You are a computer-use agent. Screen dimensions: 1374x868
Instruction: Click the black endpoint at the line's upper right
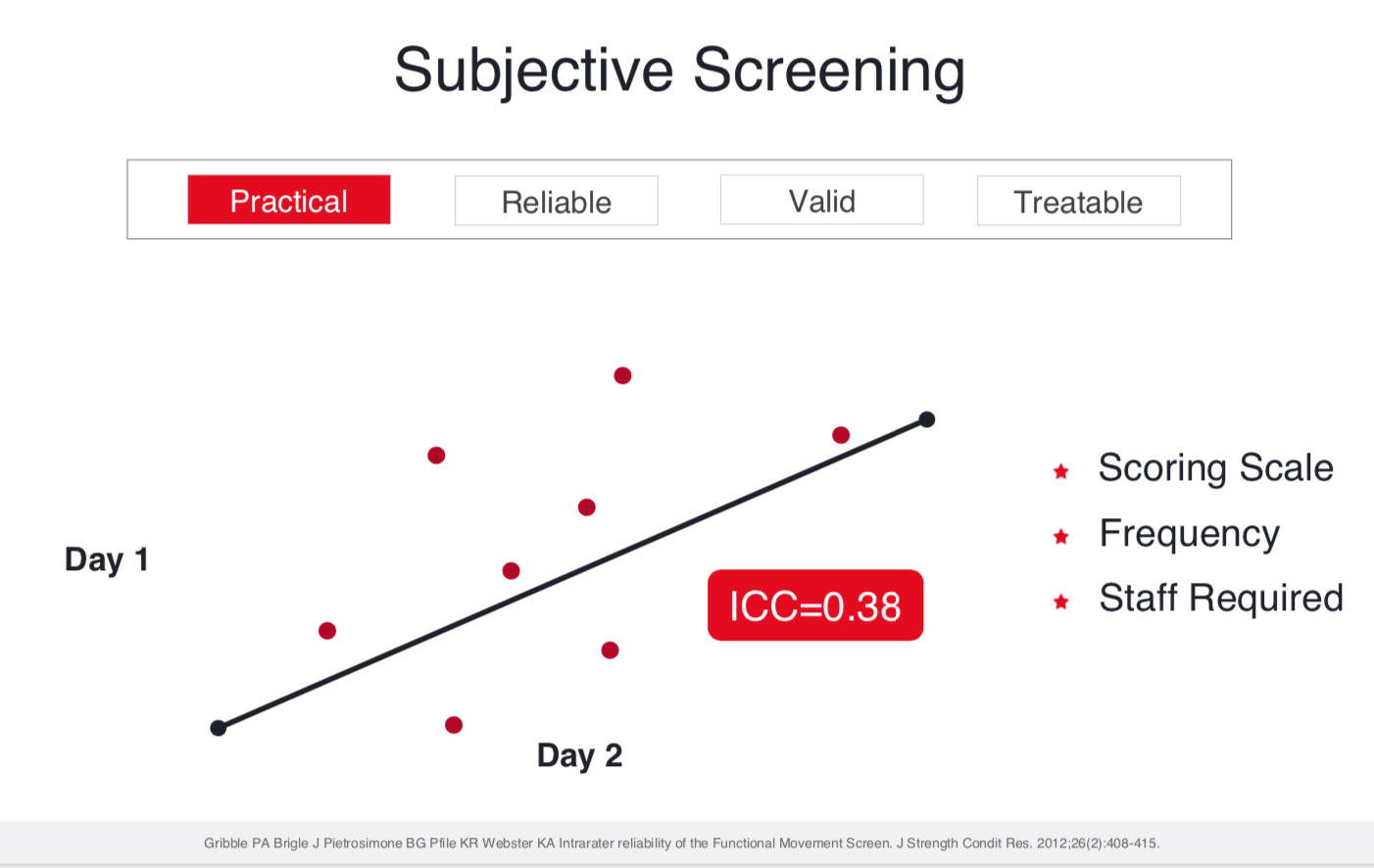[927, 419]
